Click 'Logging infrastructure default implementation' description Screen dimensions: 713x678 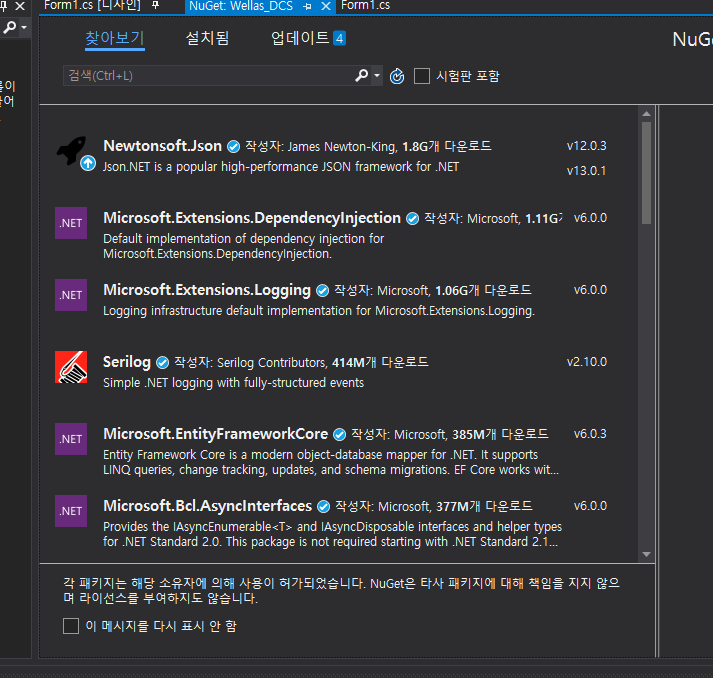pos(319,311)
